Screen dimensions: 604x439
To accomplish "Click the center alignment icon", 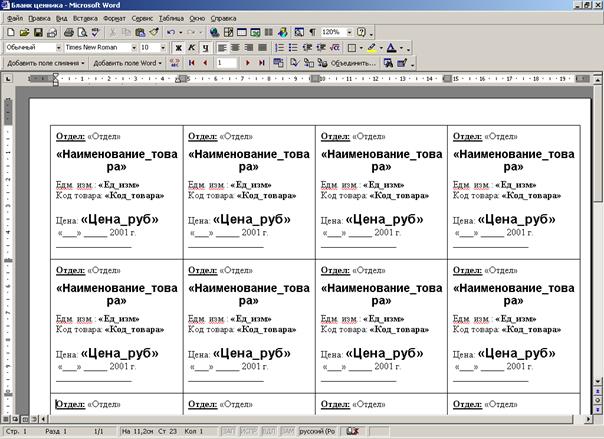I will click(x=235, y=47).
